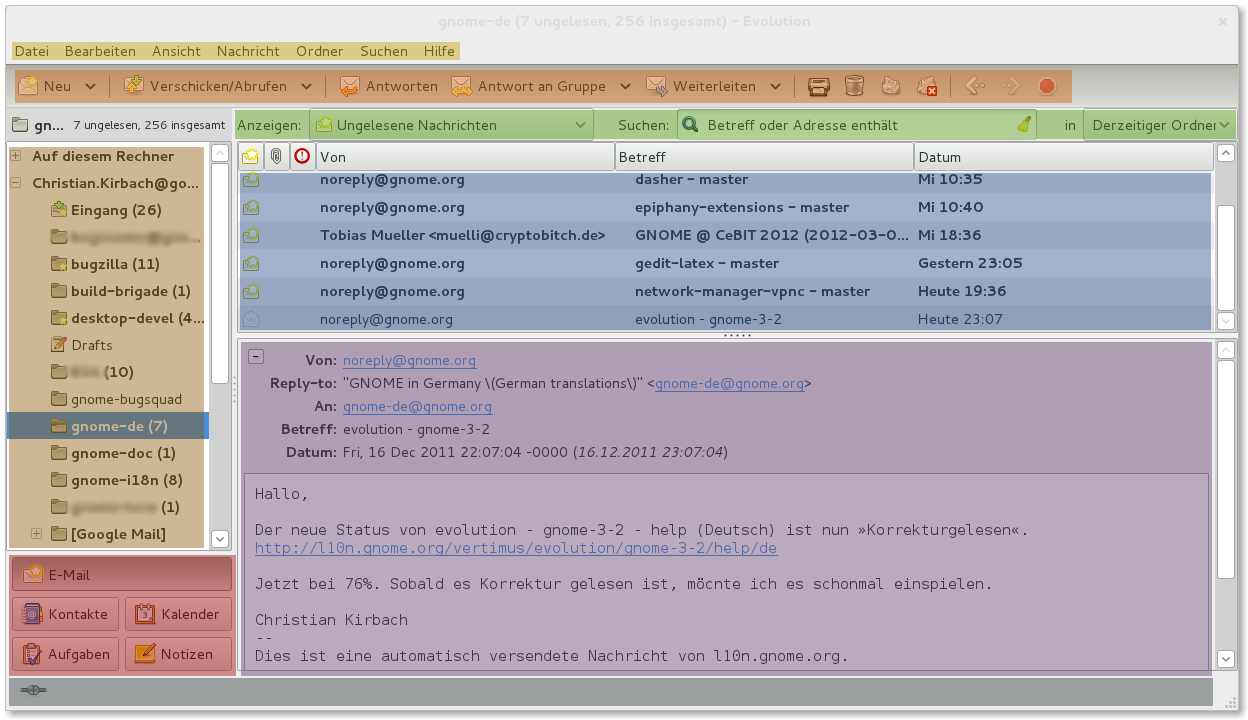Viewport: 1248px width, 720px height.
Task: Clear search using the broom icon
Action: 1024,125
